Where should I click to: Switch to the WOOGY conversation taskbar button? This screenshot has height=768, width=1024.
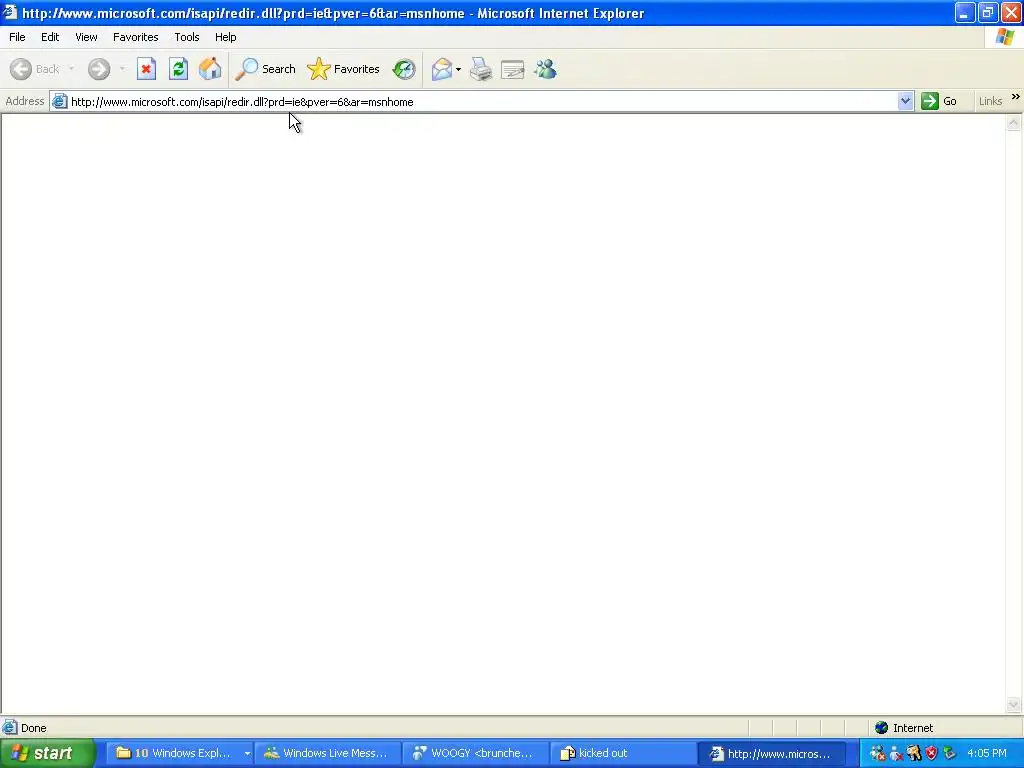[475, 753]
